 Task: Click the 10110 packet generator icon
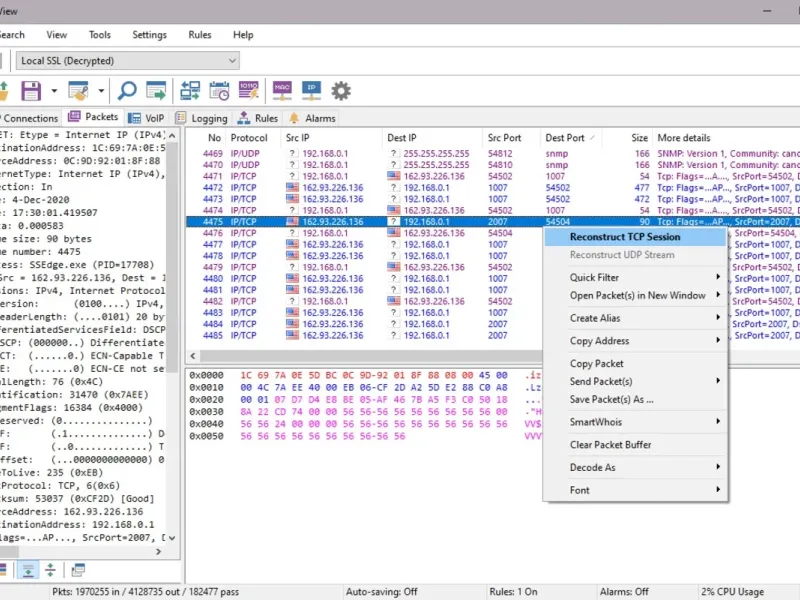click(x=249, y=91)
